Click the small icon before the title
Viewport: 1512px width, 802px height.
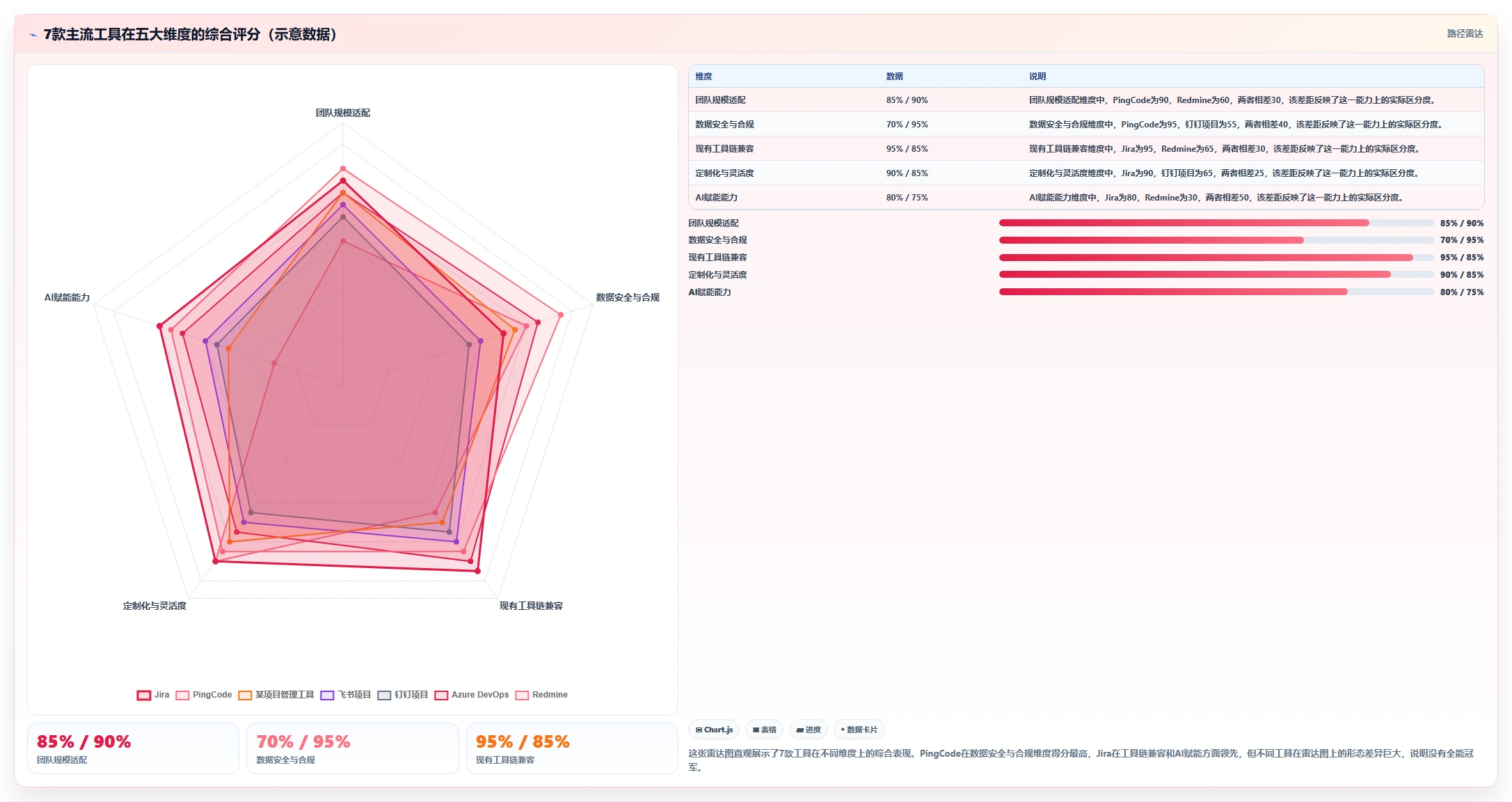click(x=33, y=35)
